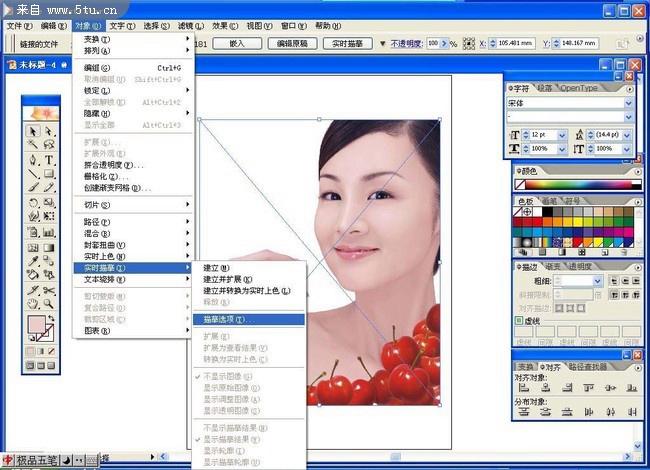Open the 宋体 font family dropdown
The height and width of the screenshot is (470, 650).
coord(629,102)
